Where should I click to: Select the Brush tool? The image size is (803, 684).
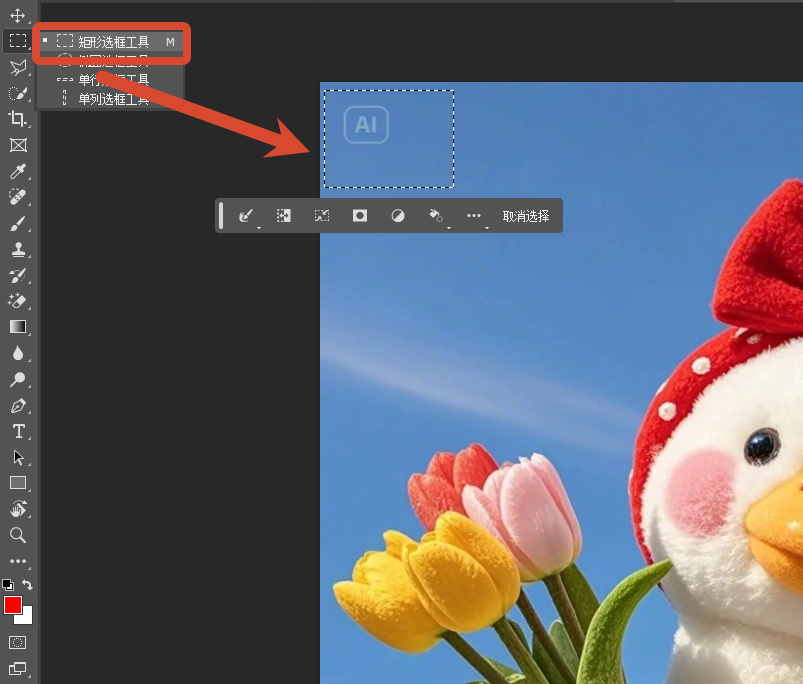[x=18, y=223]
